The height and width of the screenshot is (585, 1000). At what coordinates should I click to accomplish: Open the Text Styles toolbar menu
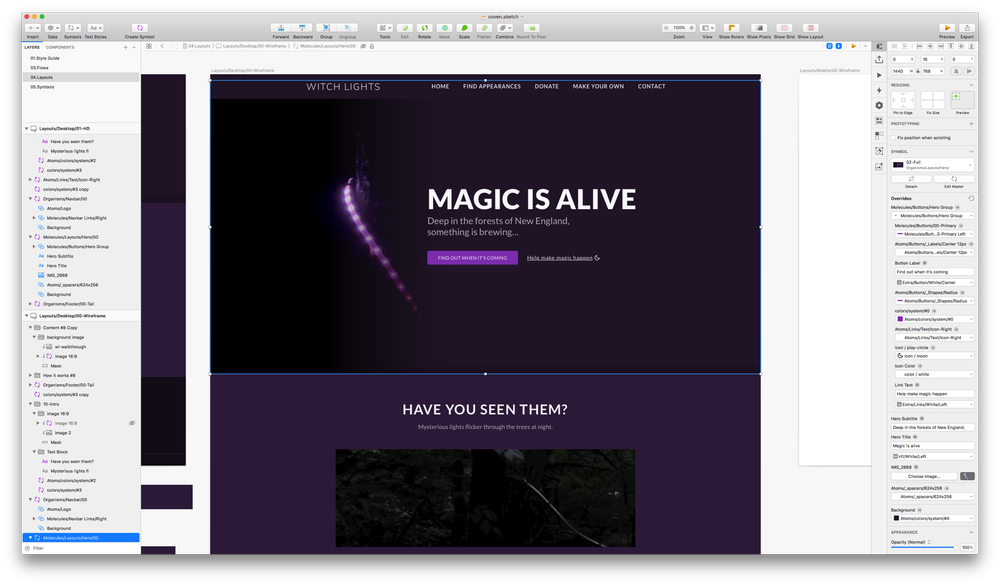[x=96, y=28]
